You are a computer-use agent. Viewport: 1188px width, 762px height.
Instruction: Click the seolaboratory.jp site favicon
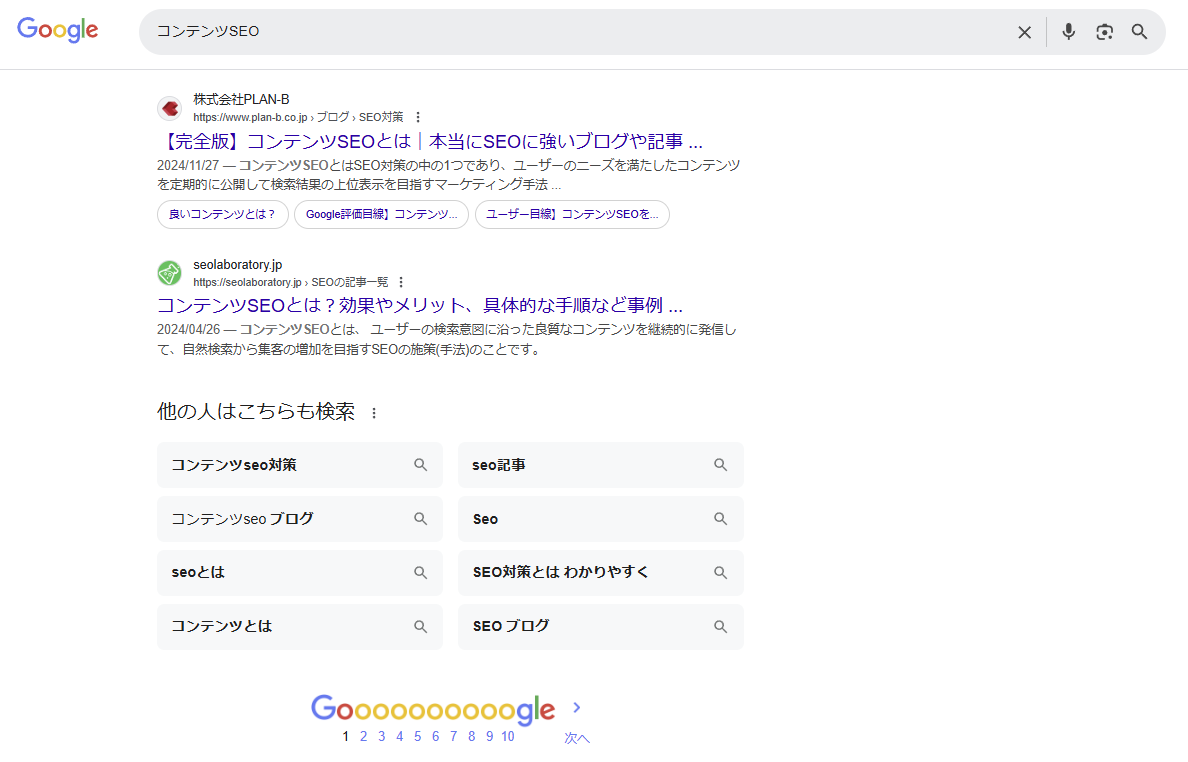(x=169, y=272)
